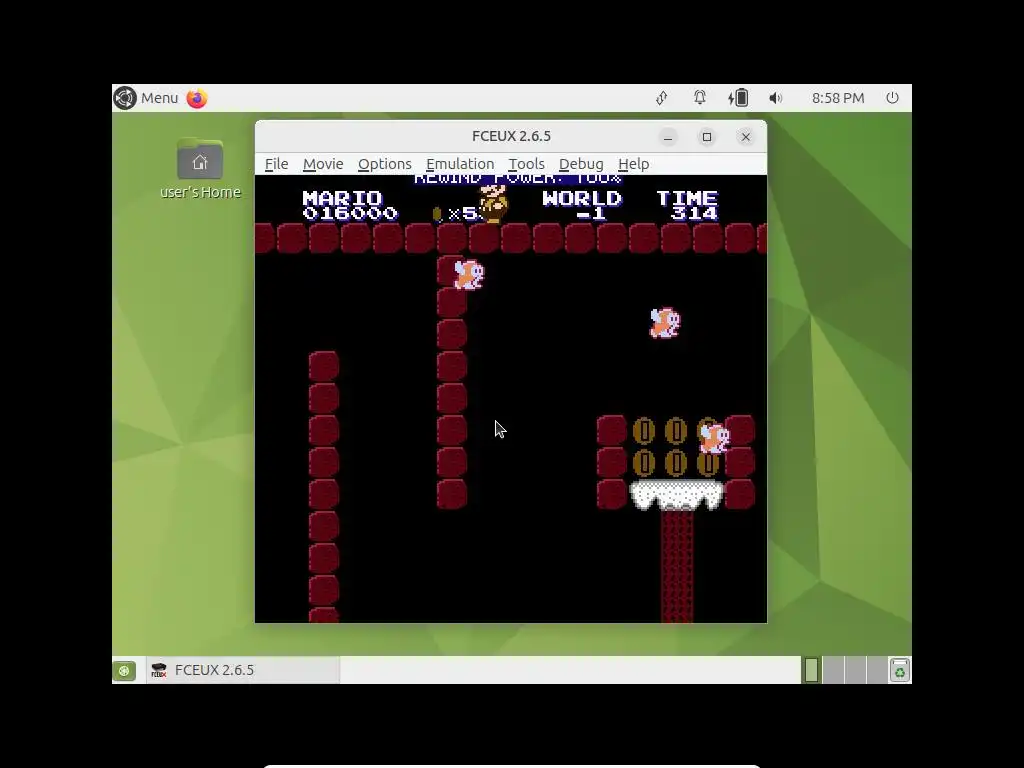Click the white coral platform top
1024x768 pixels.
[x=677, y=494]
